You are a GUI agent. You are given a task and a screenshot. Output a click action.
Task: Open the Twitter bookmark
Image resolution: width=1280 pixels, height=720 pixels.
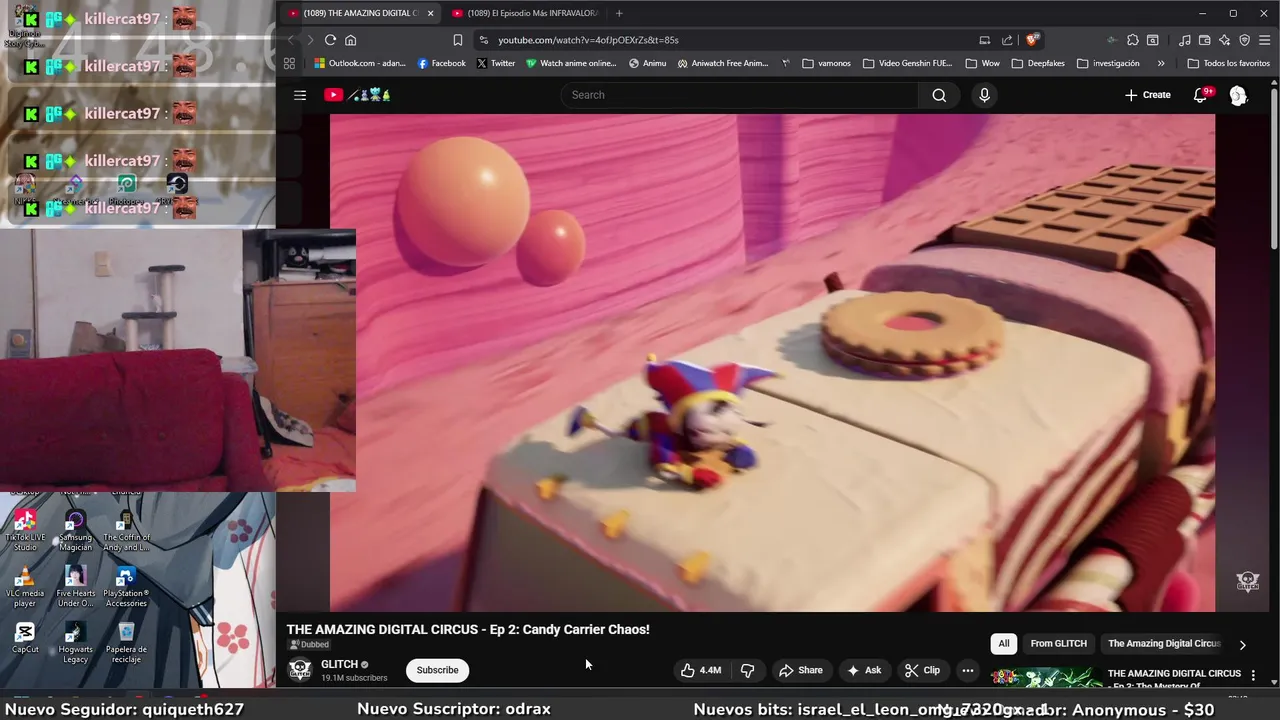click(495, 63)
